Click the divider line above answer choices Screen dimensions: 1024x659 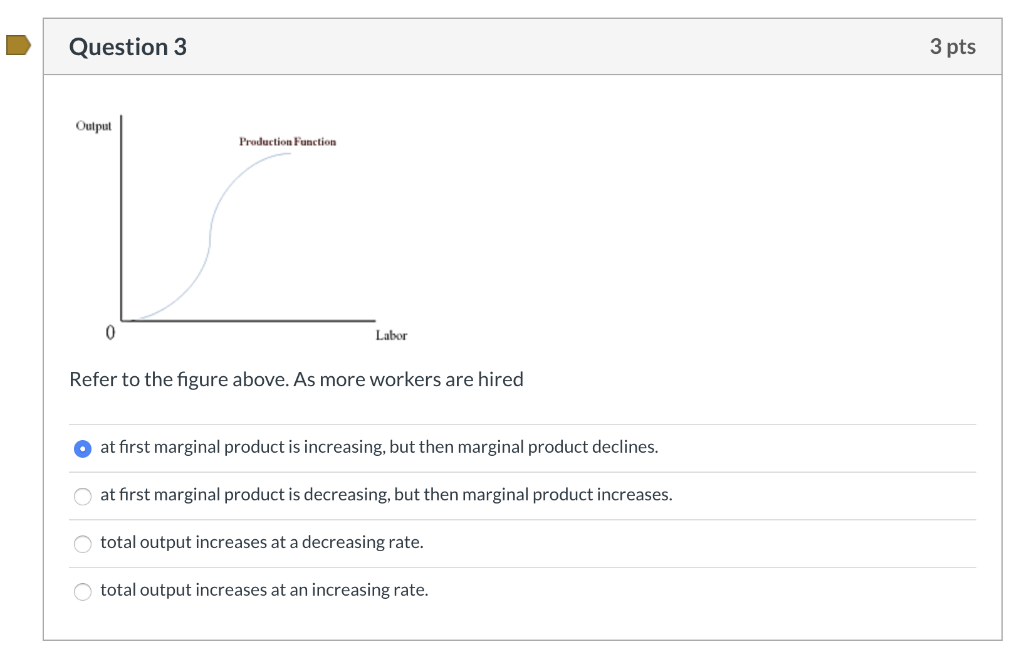522,423
